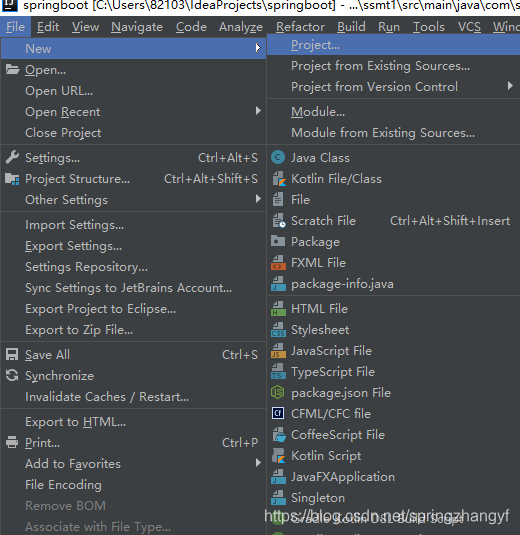This screenshot has width=520, height=535.
Task: Click the Stylesheet CSS icon
Action: [278, 330]
